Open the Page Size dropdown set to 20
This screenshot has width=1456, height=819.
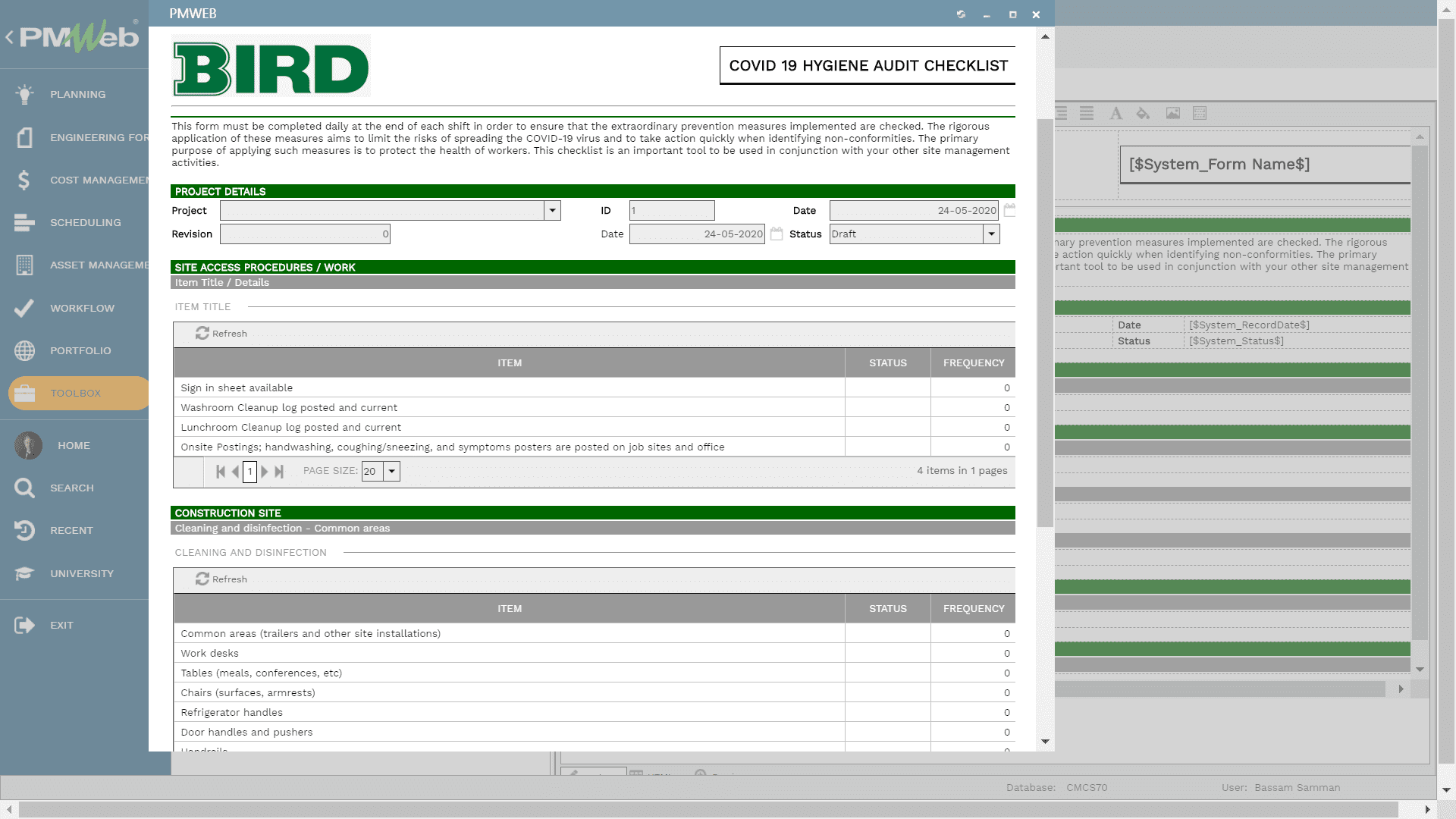pos(391,471)
